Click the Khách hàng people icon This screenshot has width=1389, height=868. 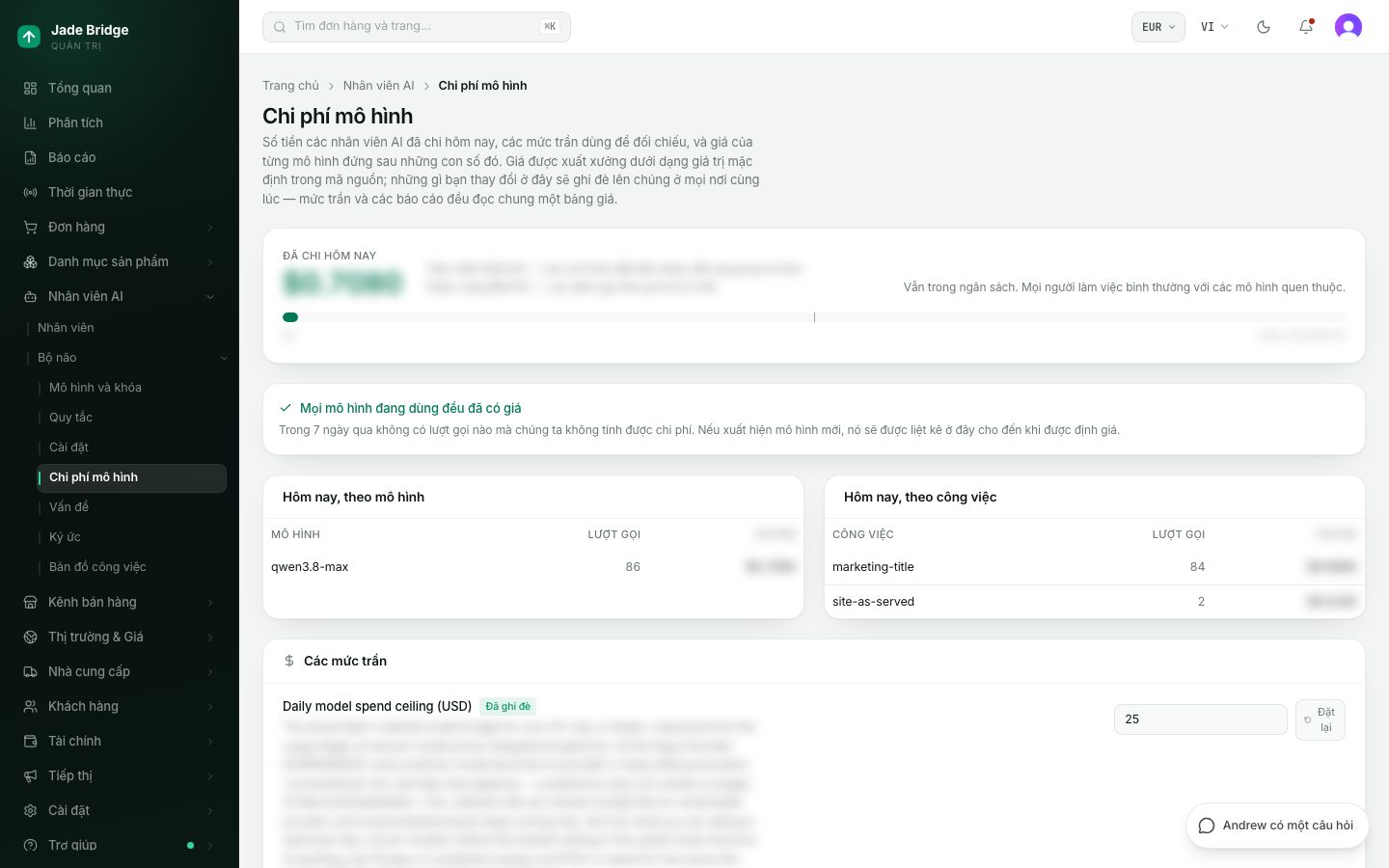[x=30, y=706]
